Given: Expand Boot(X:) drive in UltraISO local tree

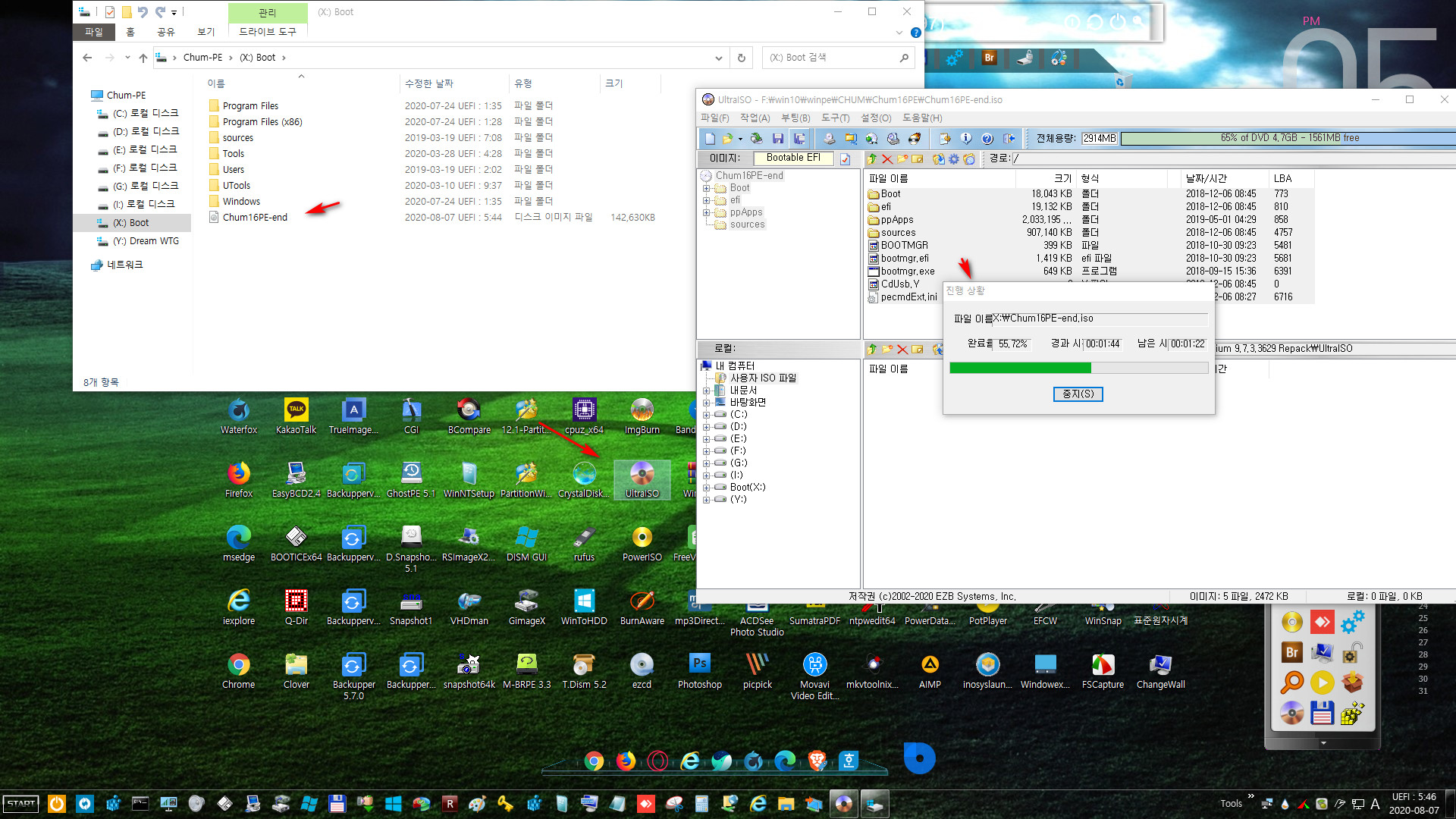Looking at the screenshot, I should pos(706,488).
